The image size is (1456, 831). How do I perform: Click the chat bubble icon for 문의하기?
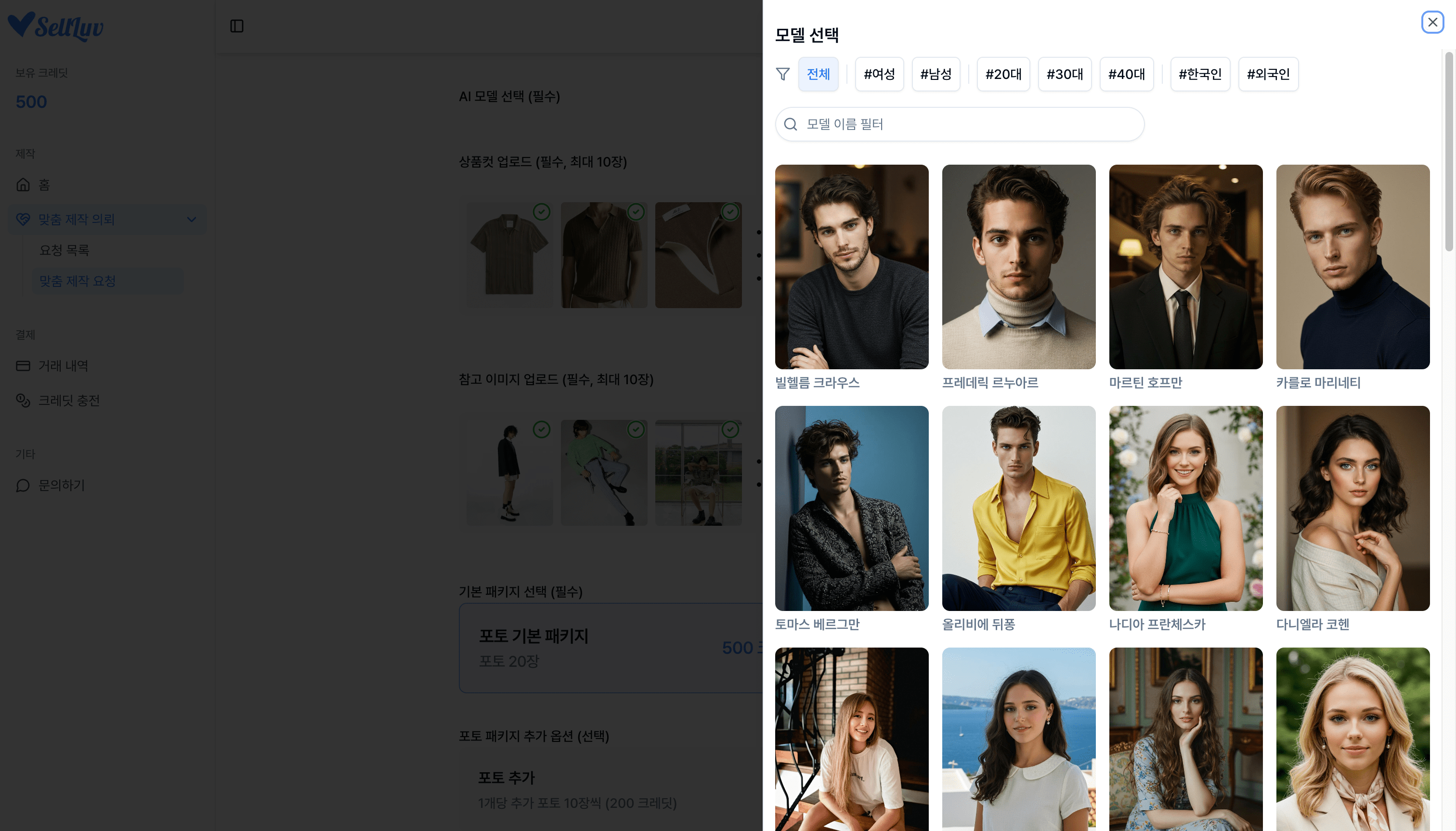coord(23,486)
